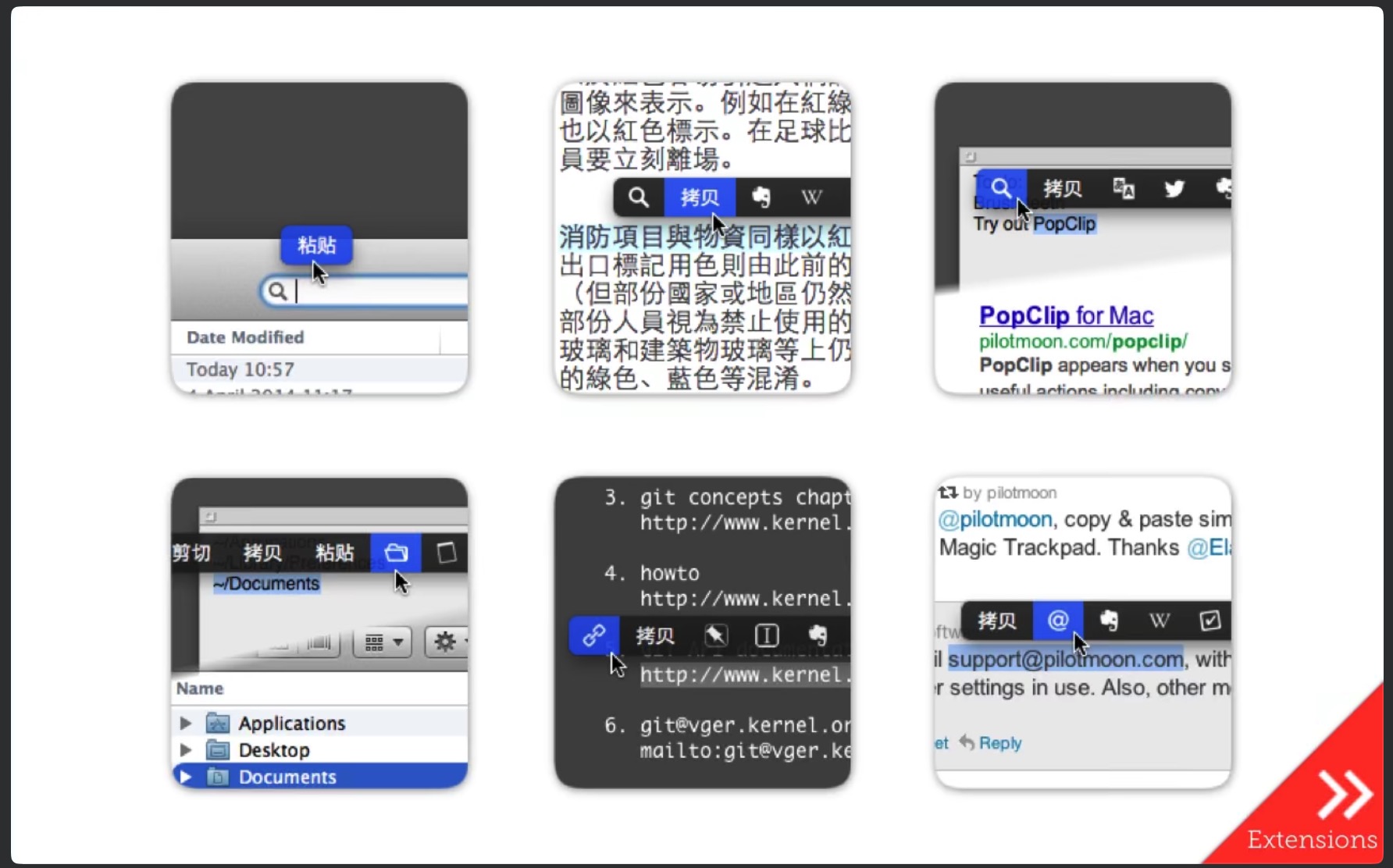Click the square window icon after the folder icon
This screenshot has width=1393, height=868.
pos(447,553)
